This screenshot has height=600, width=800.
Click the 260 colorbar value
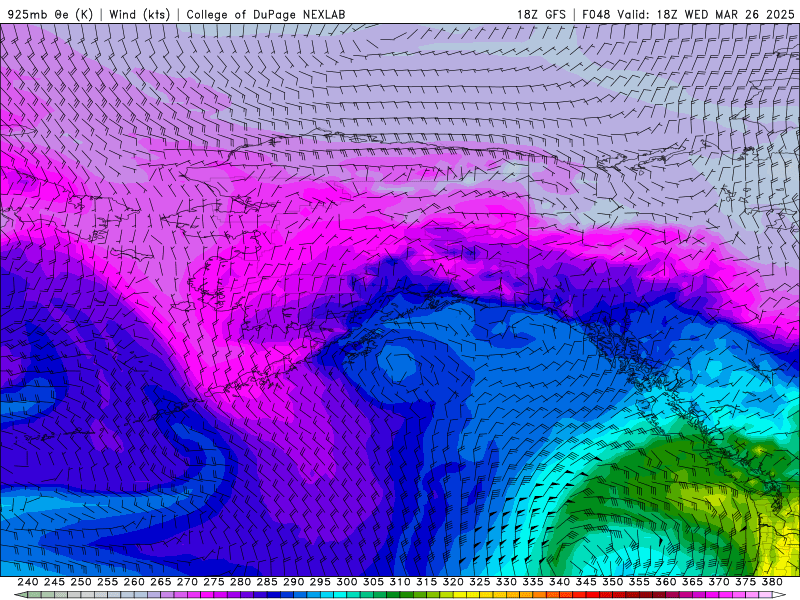point(134,582)
